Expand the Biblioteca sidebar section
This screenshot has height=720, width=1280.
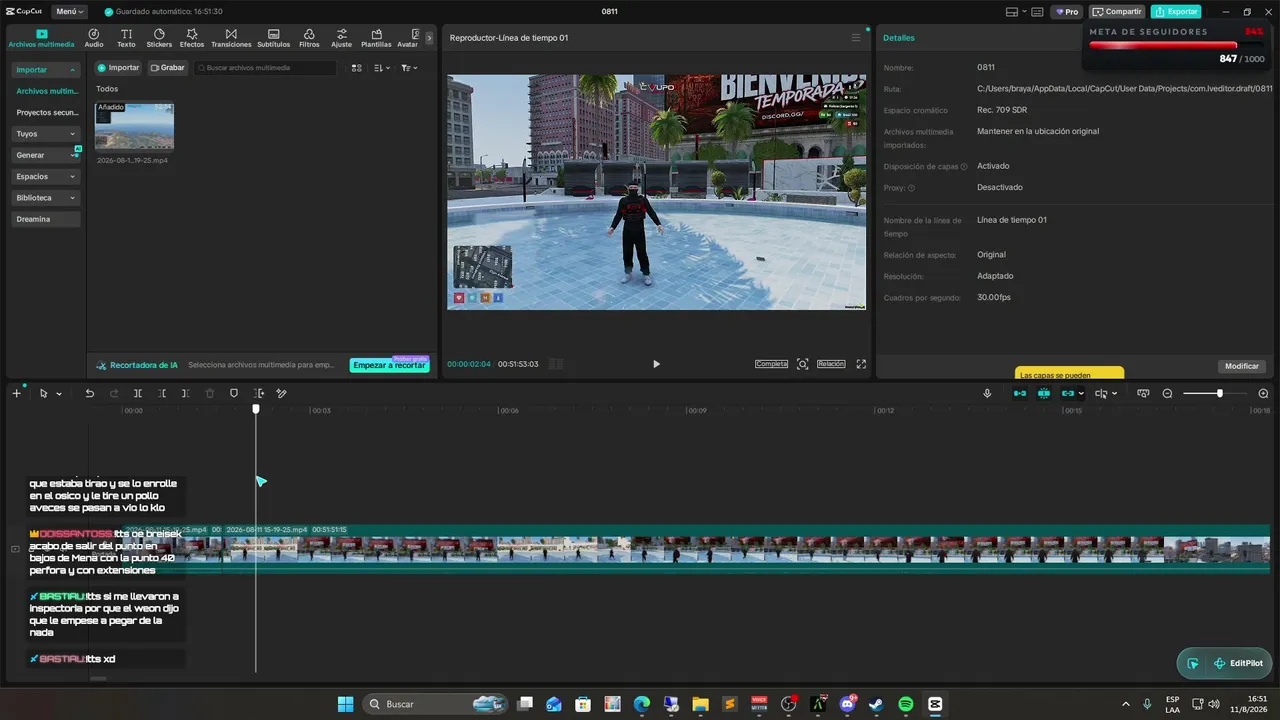tap(46, 198)
